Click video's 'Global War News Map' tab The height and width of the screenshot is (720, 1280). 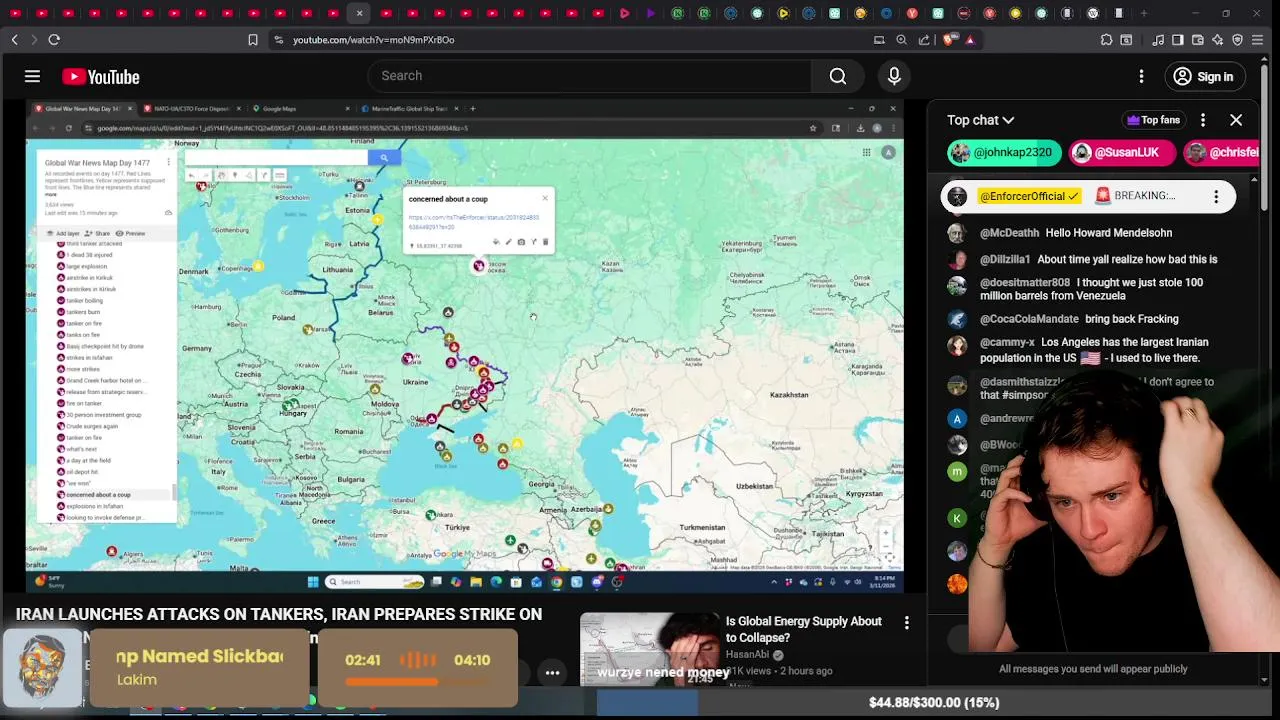(82, 108)
